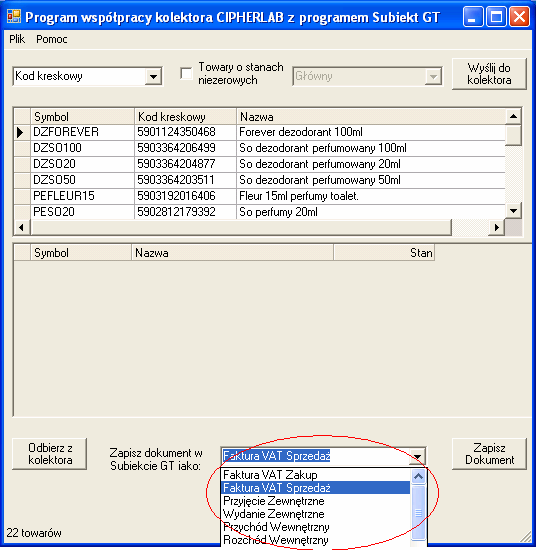
Task: Expand the document type dropdown arrow
Action: 417,456
